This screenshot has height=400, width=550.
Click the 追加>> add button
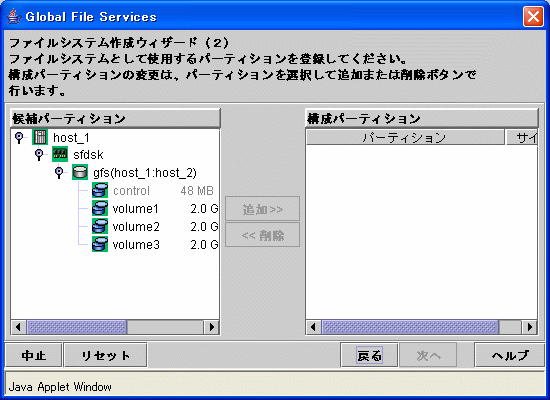point(262,209)
